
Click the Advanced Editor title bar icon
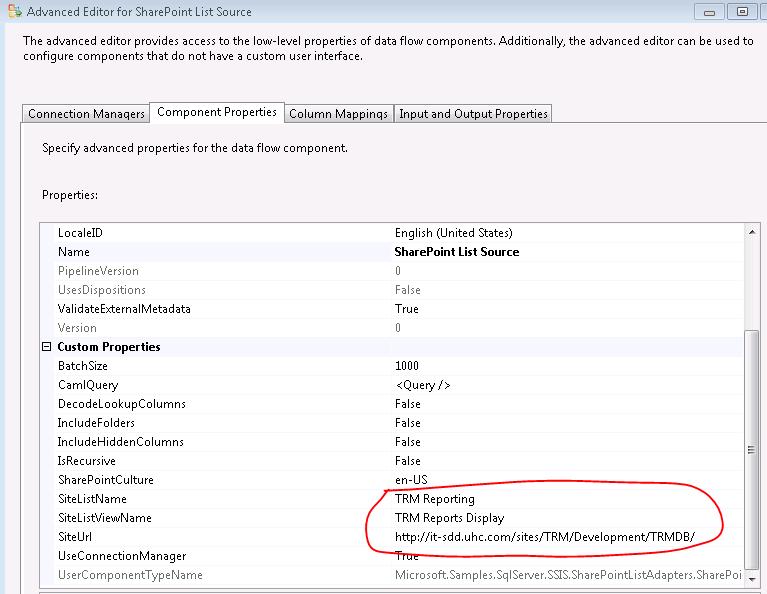(11, 11)
